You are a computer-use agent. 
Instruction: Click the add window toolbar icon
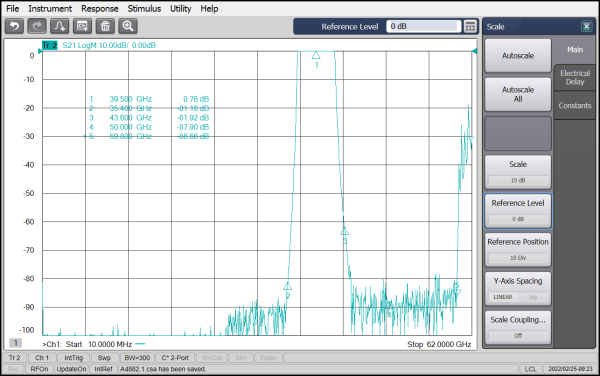click(x=82, y=26)
